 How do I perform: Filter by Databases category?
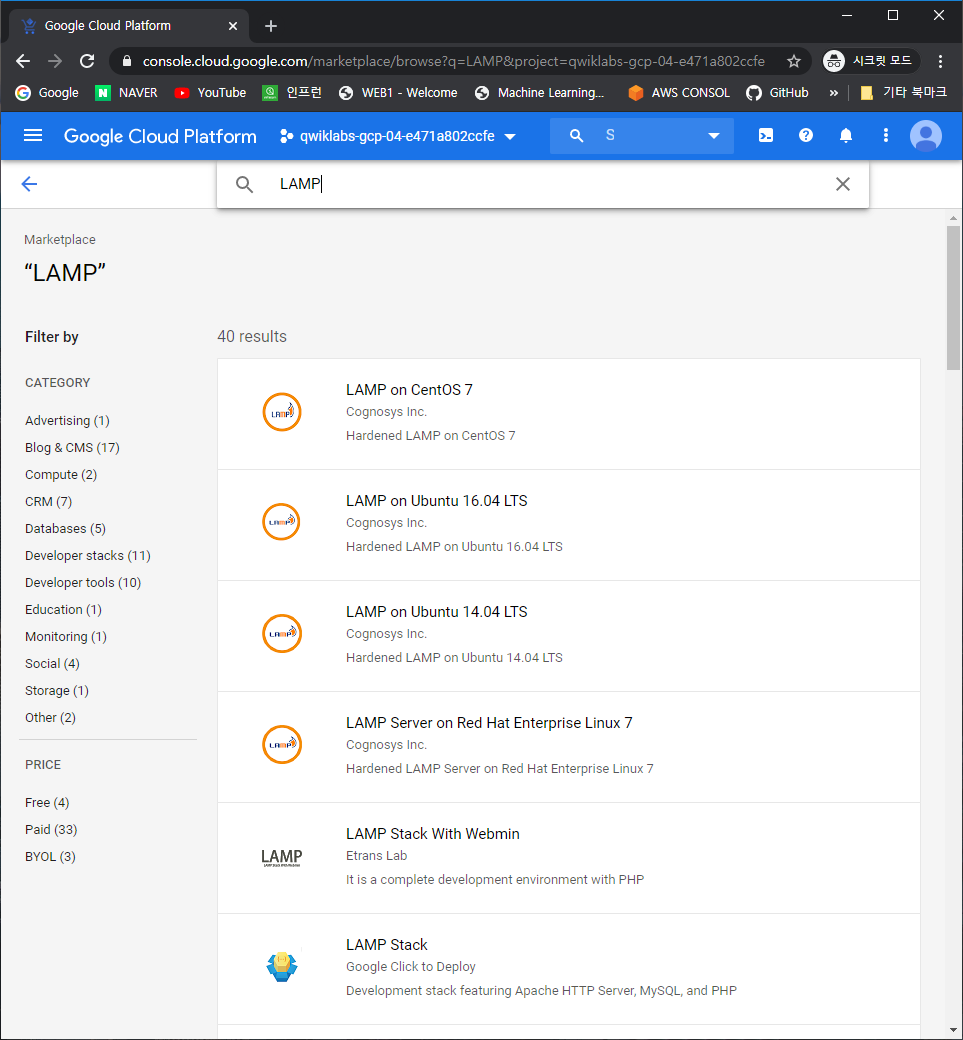pos(65,529)
